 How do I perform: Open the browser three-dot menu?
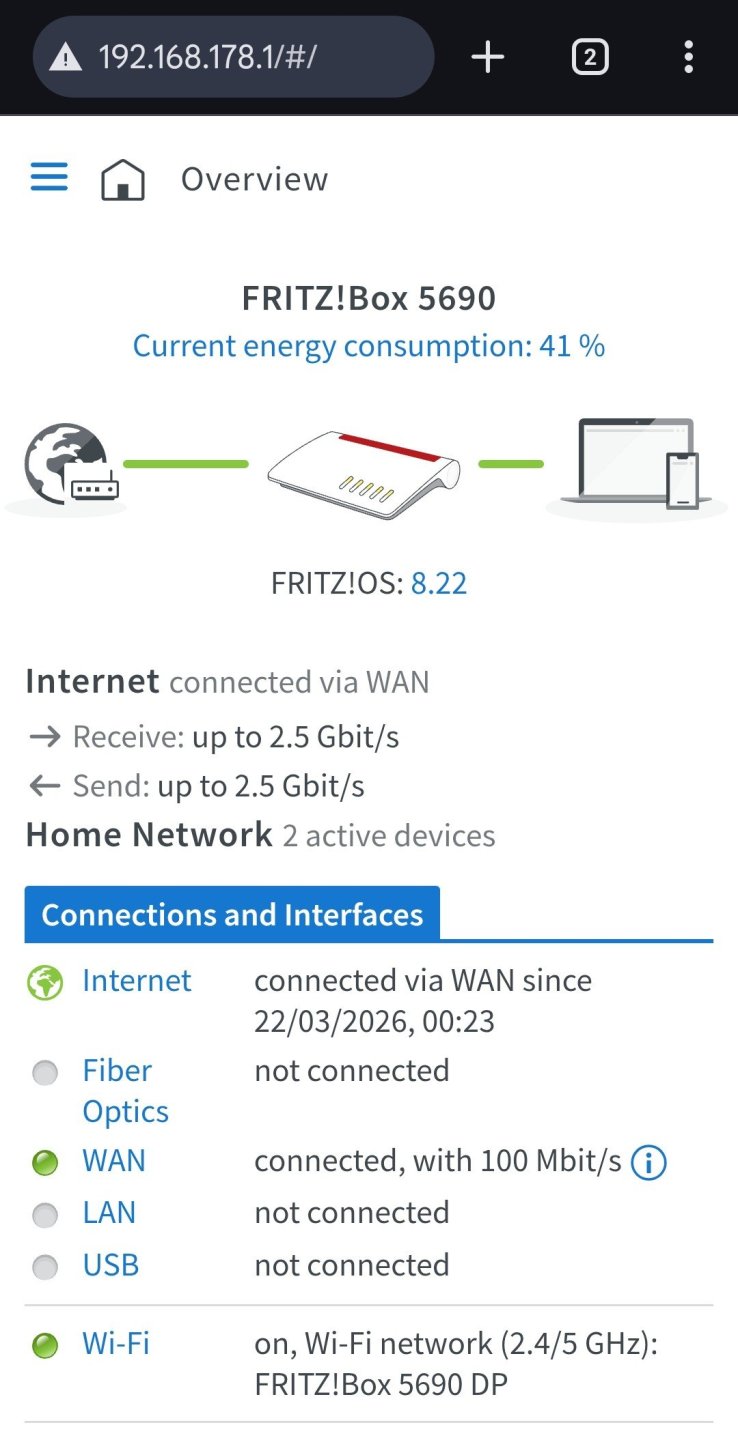tap(688, 58)
